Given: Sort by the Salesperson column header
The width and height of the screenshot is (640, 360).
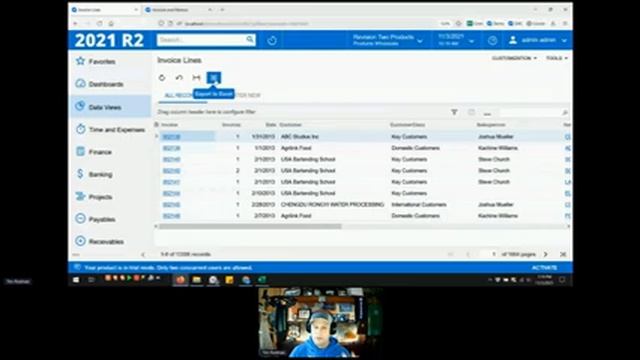Looking at the screenshot, I should 491,124.
